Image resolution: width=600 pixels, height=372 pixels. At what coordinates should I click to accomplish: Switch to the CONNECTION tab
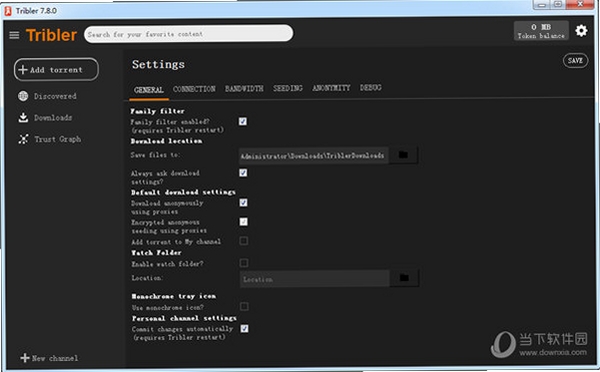tap(194, 89)
